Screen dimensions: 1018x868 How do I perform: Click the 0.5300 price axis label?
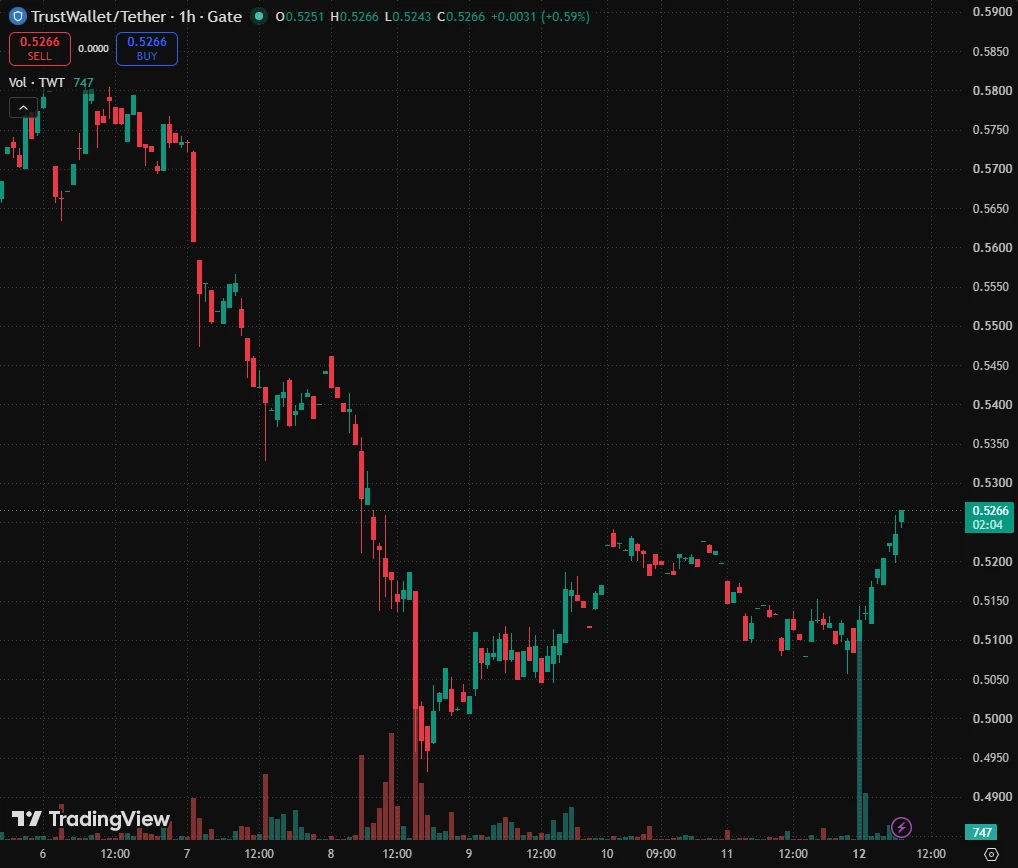(x=992, y=483)
